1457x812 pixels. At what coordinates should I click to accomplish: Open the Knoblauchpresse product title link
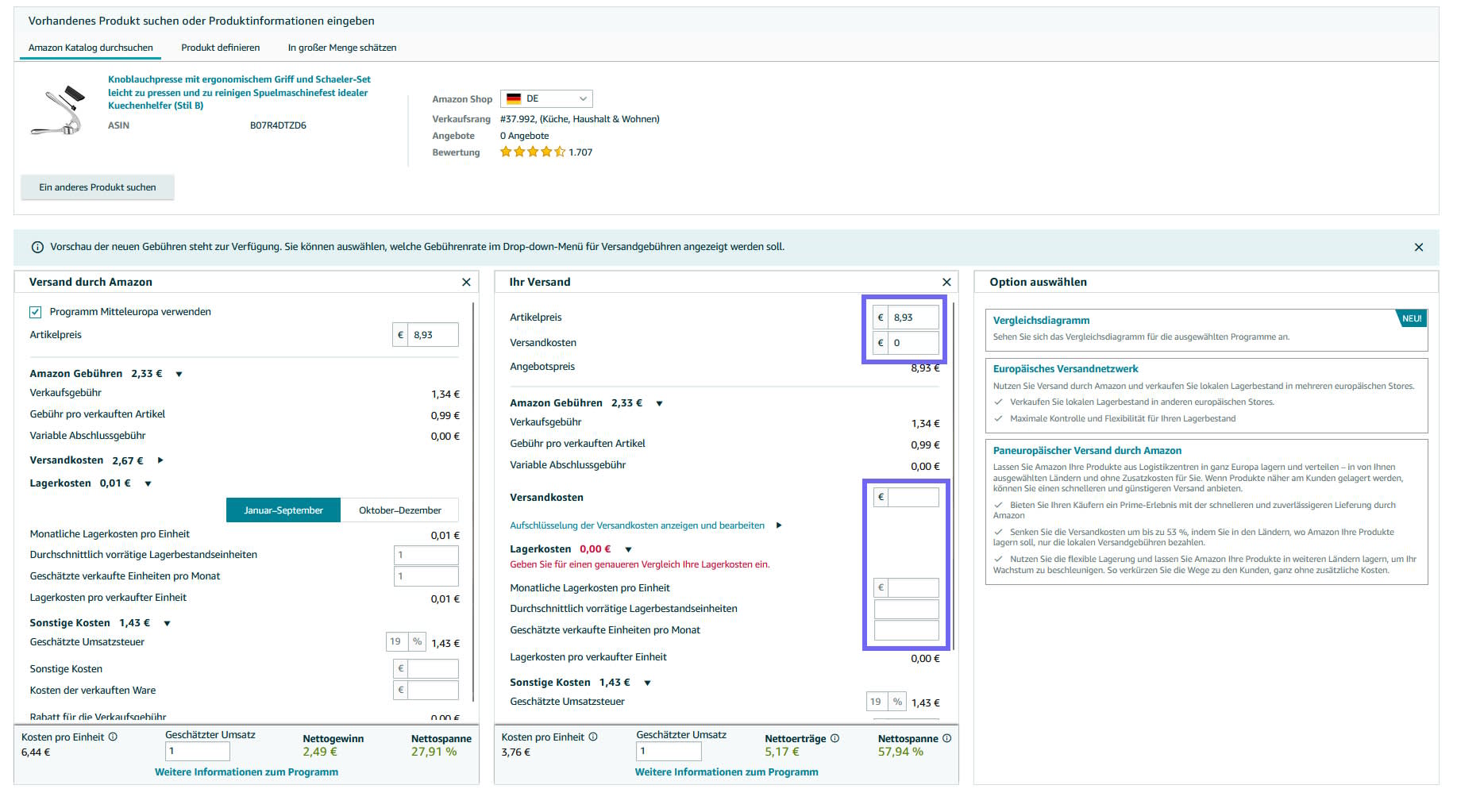coord(239,92)
